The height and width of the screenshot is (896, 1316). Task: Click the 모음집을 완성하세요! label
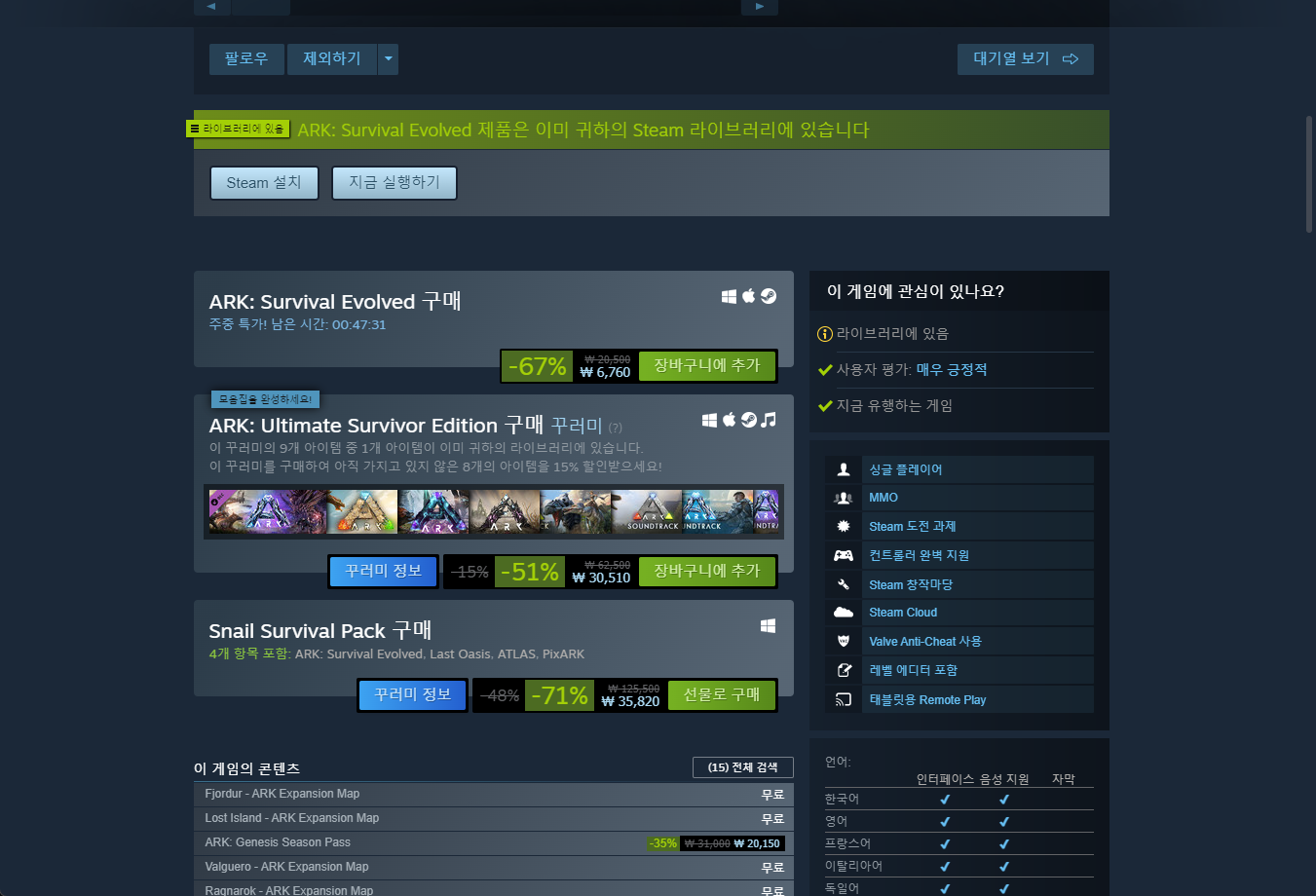(265, 399)
